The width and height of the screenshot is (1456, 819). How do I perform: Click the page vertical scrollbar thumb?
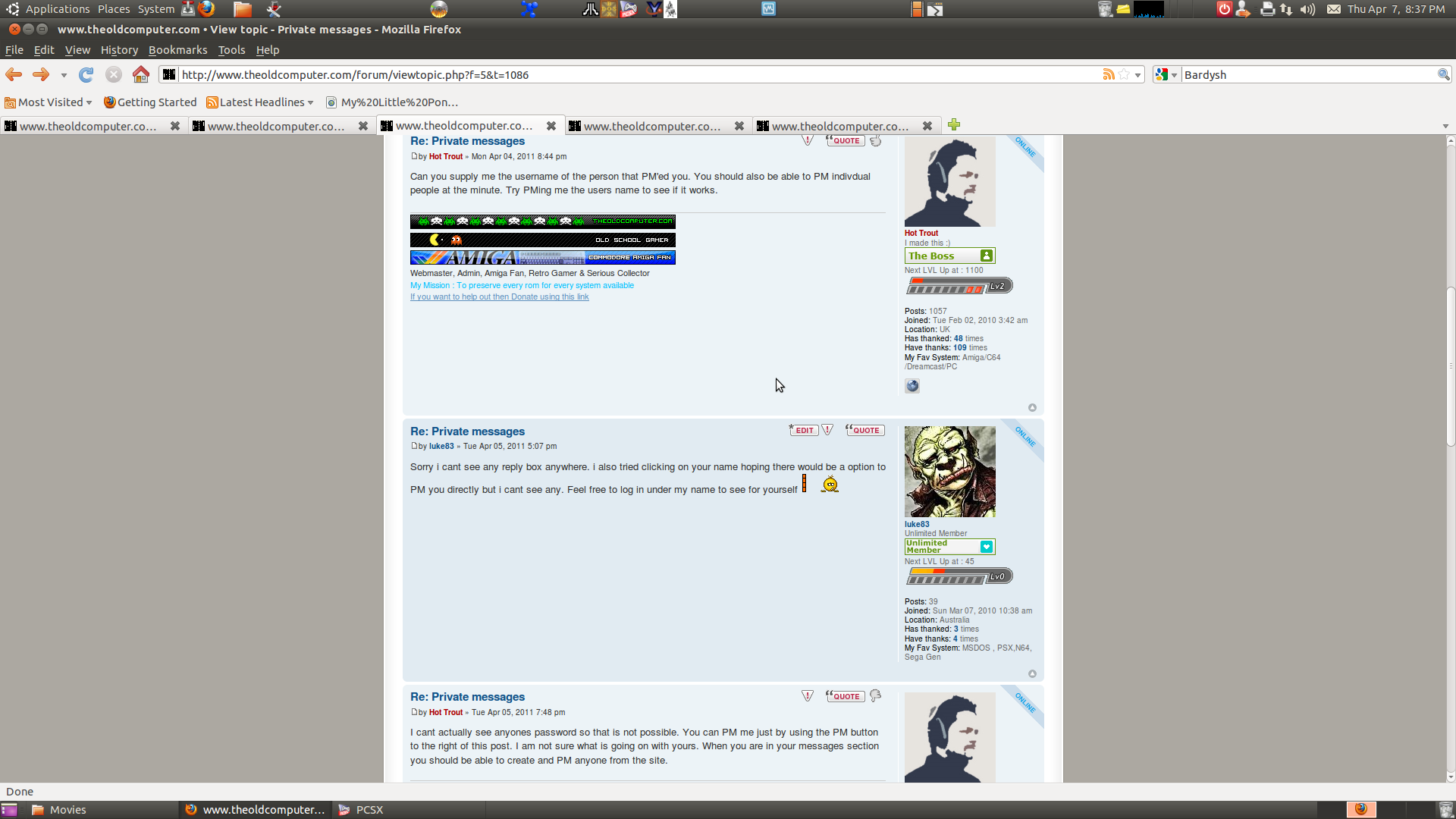click(x=1450, y=366)
